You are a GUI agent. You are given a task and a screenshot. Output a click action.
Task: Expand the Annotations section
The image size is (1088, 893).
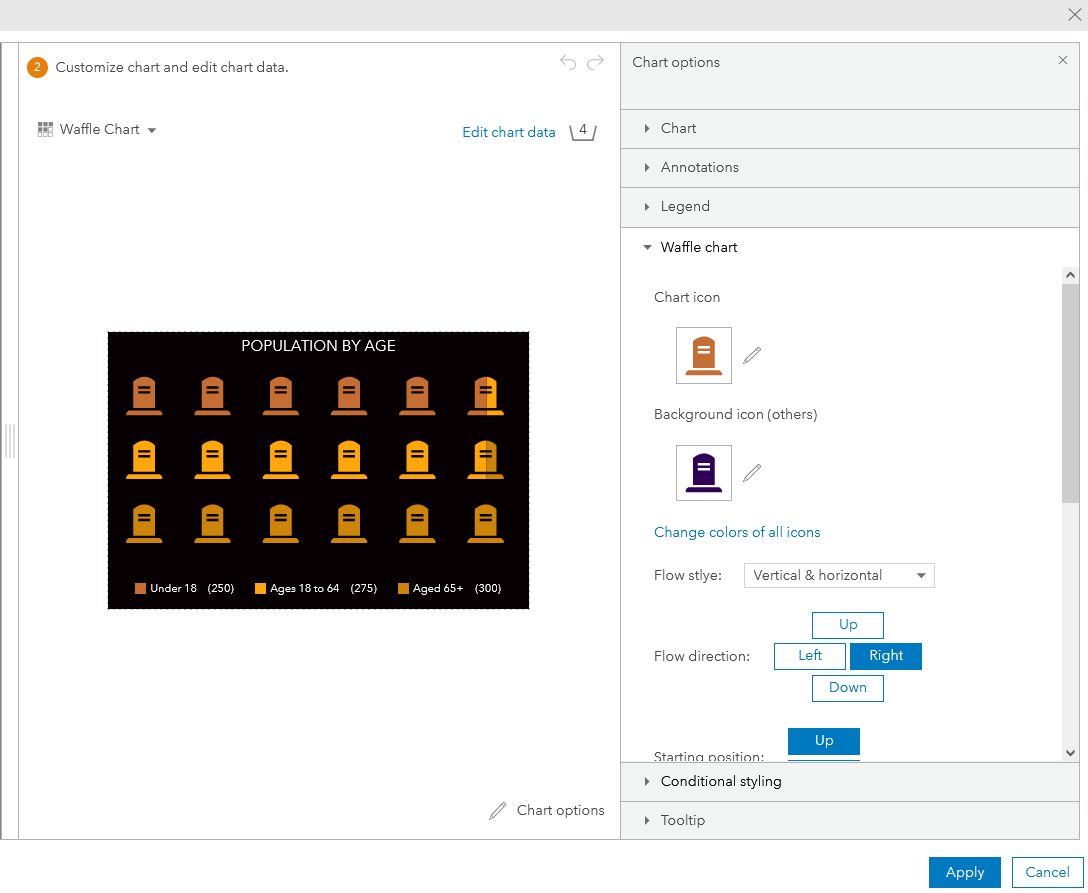[850, 167]
